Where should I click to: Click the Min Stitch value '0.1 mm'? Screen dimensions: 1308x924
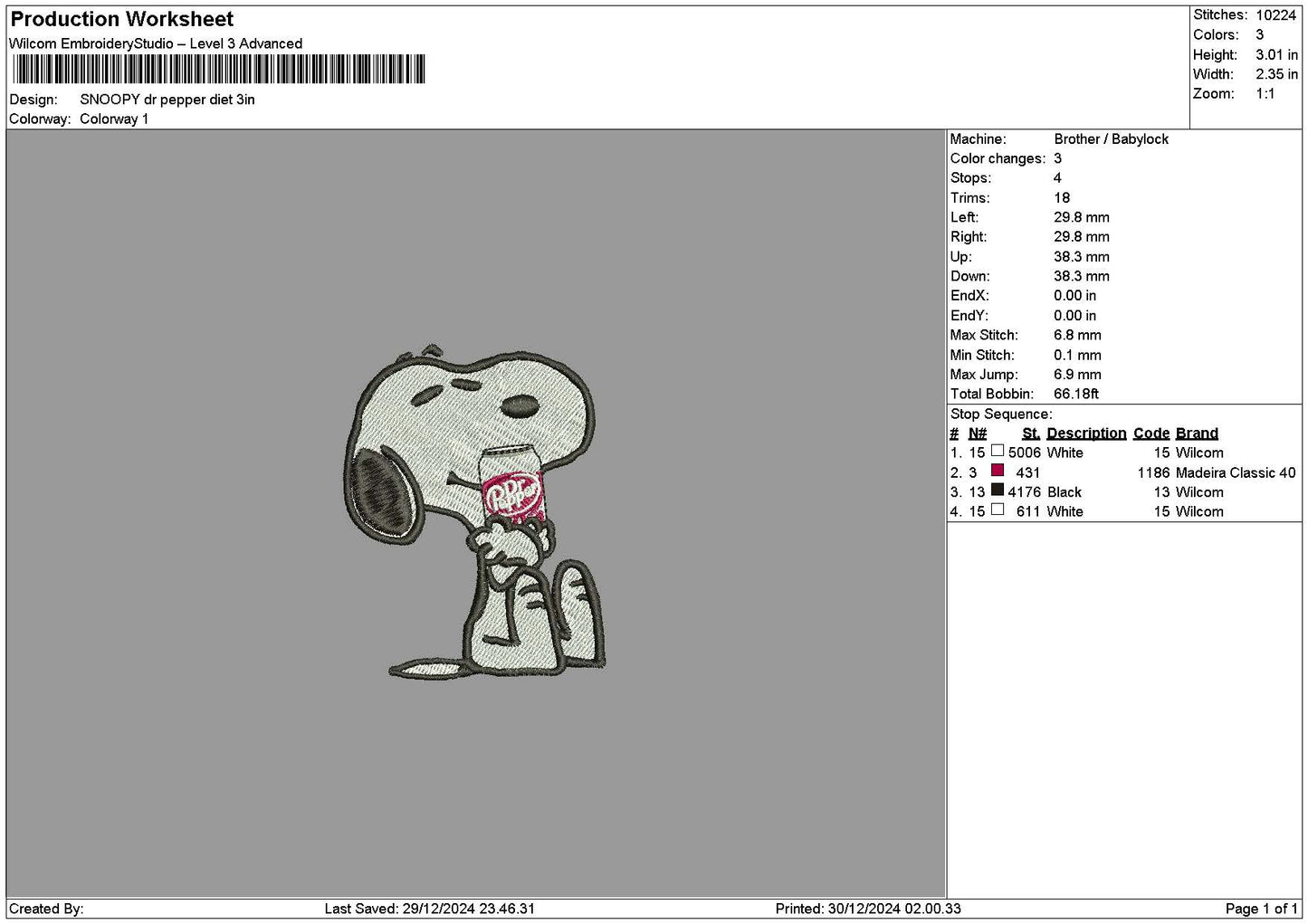point(1077,356)
